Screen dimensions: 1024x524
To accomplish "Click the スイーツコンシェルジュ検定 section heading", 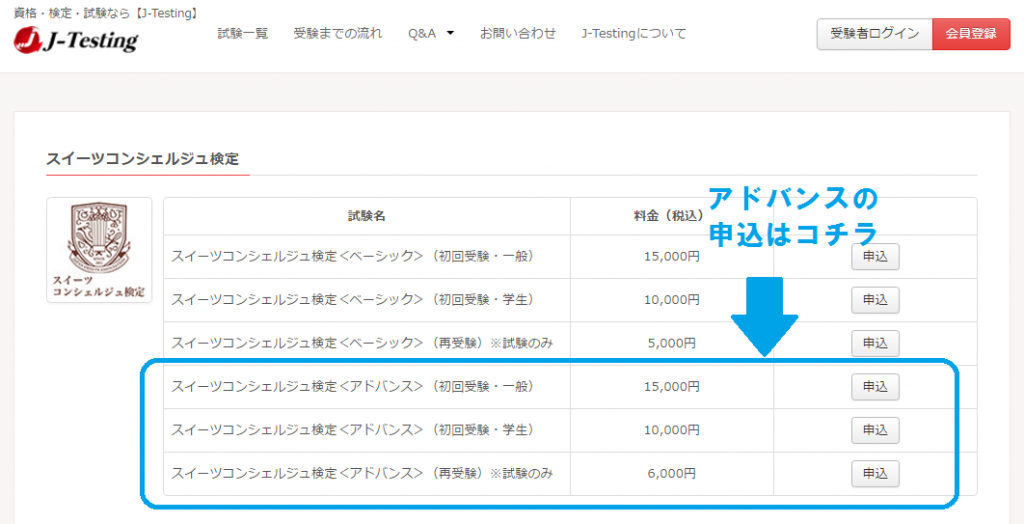I will (142, 159).
